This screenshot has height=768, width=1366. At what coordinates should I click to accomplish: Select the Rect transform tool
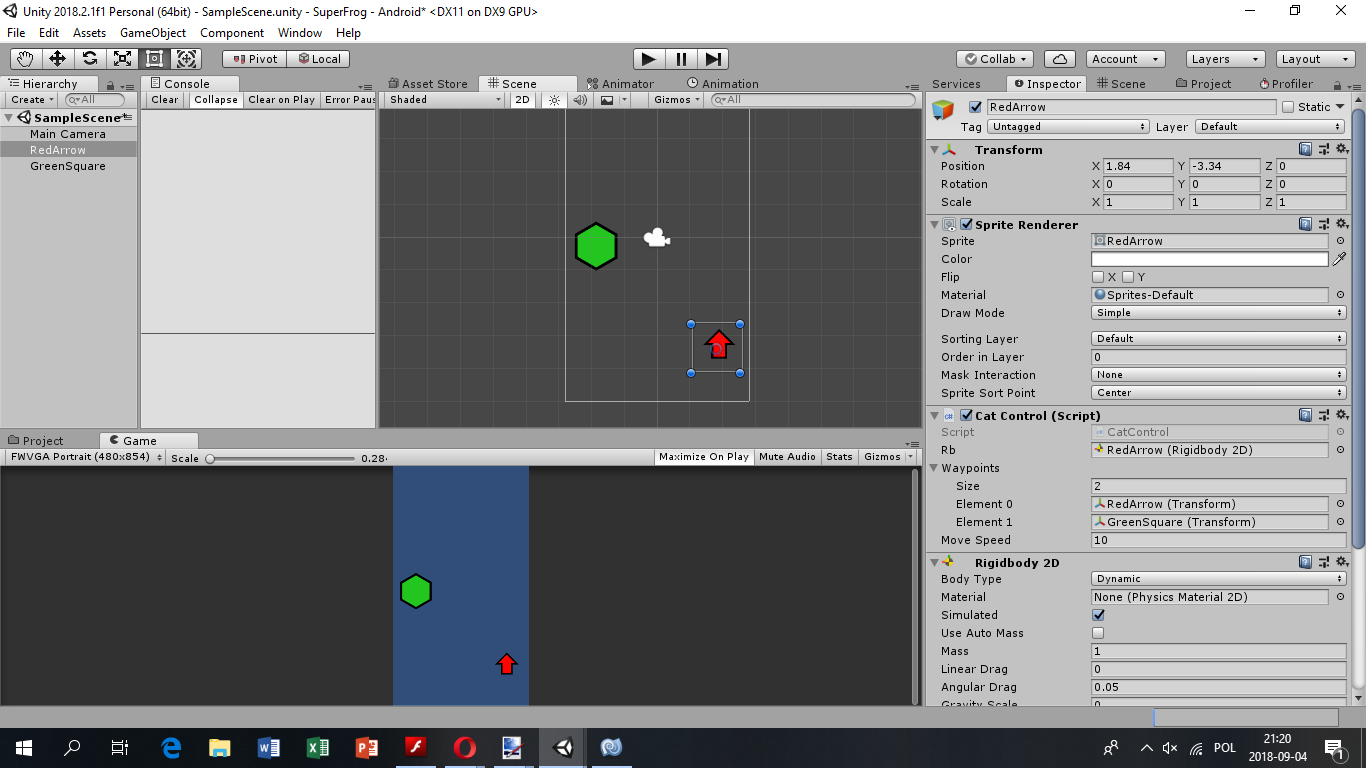154,58
